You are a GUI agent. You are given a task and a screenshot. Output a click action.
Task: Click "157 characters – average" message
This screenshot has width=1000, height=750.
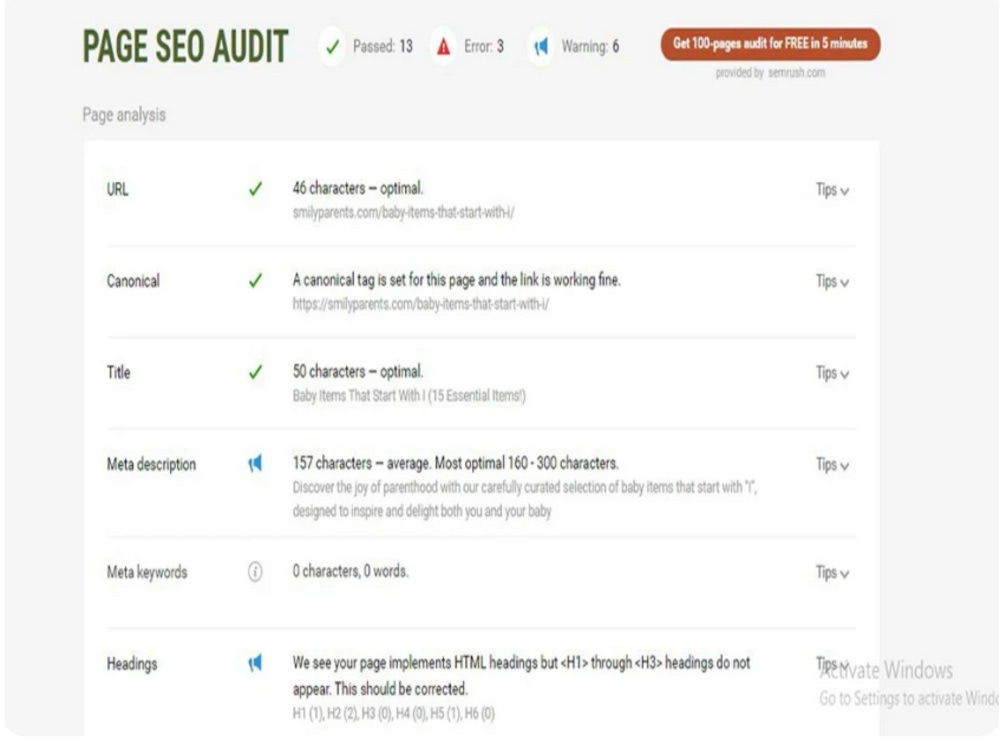click(x=455, y=463)
